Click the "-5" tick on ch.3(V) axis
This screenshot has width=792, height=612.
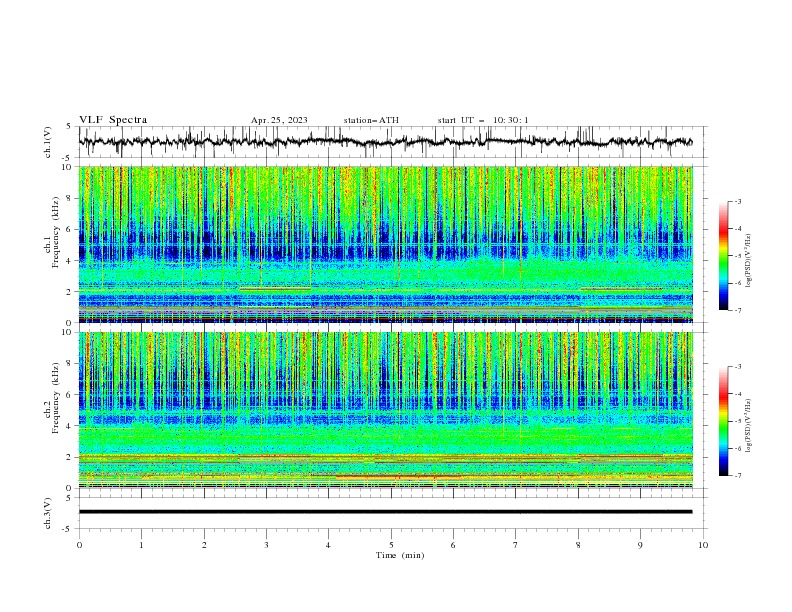point(68,529)
